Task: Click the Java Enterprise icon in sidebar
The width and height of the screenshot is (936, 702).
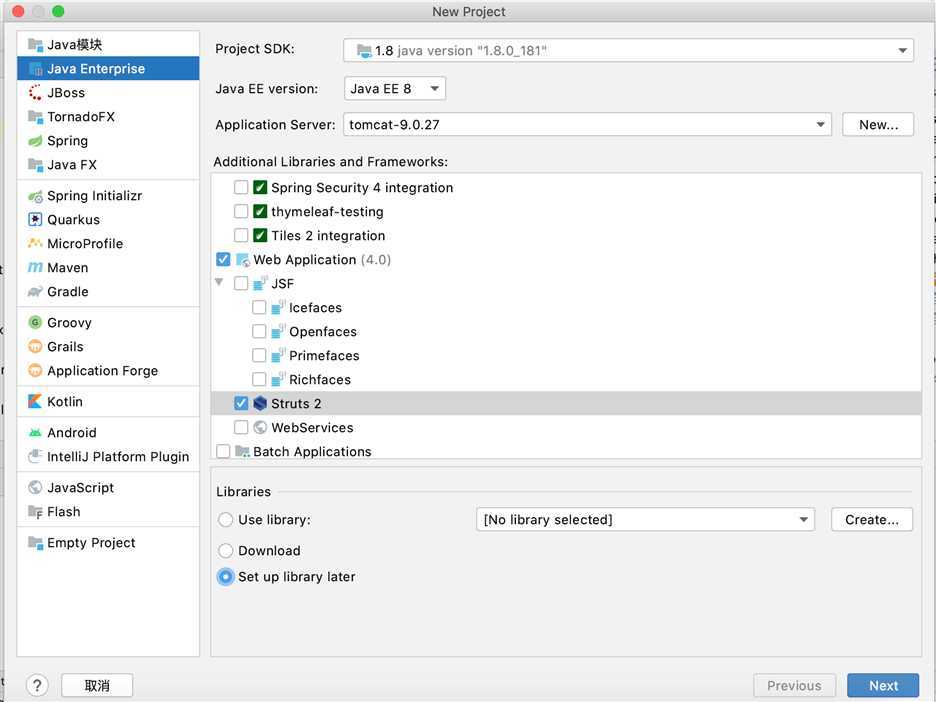Action: pyautogui.click(x=35, y=69)
